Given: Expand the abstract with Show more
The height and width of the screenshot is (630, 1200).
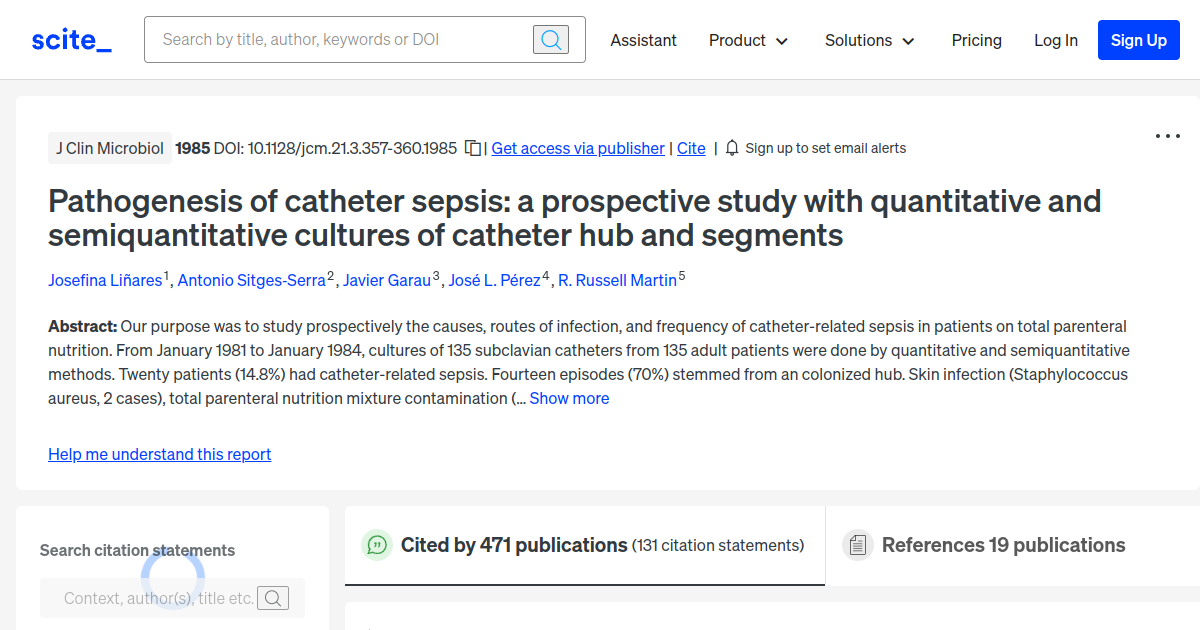Looking at the screenshot, I should (569, 397).
